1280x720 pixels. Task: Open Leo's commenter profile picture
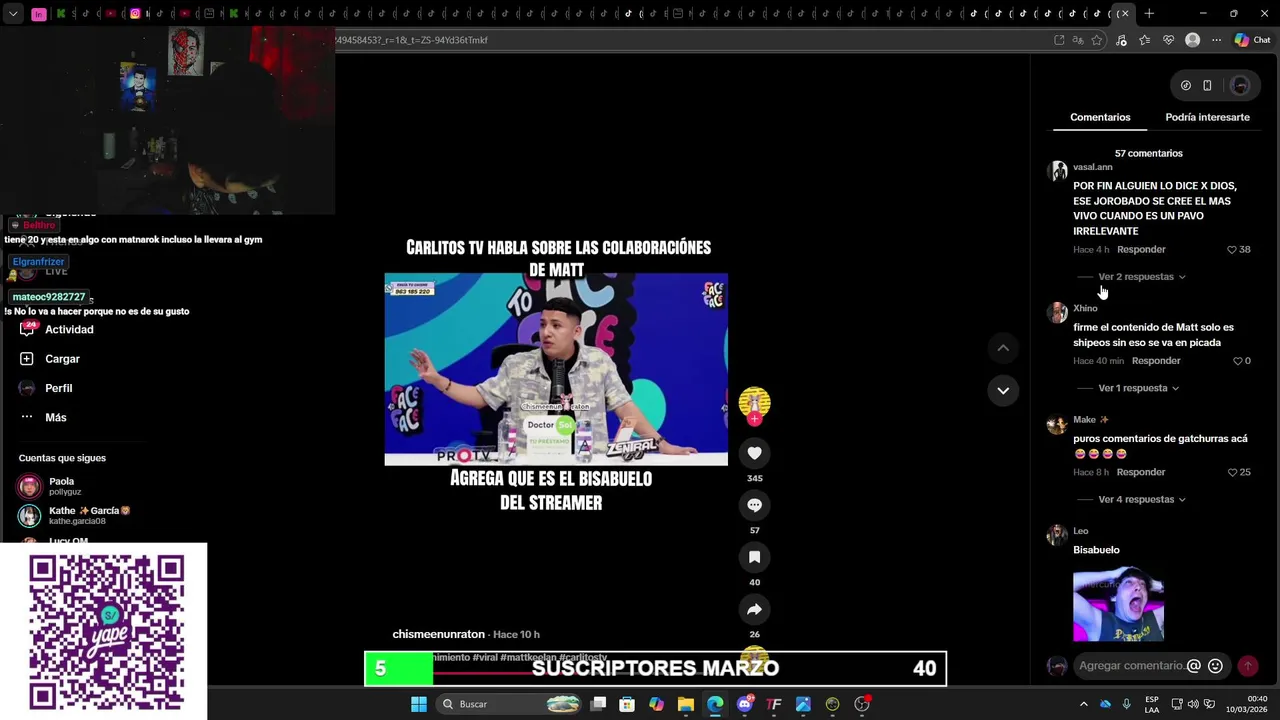[x=1057, y=535]
